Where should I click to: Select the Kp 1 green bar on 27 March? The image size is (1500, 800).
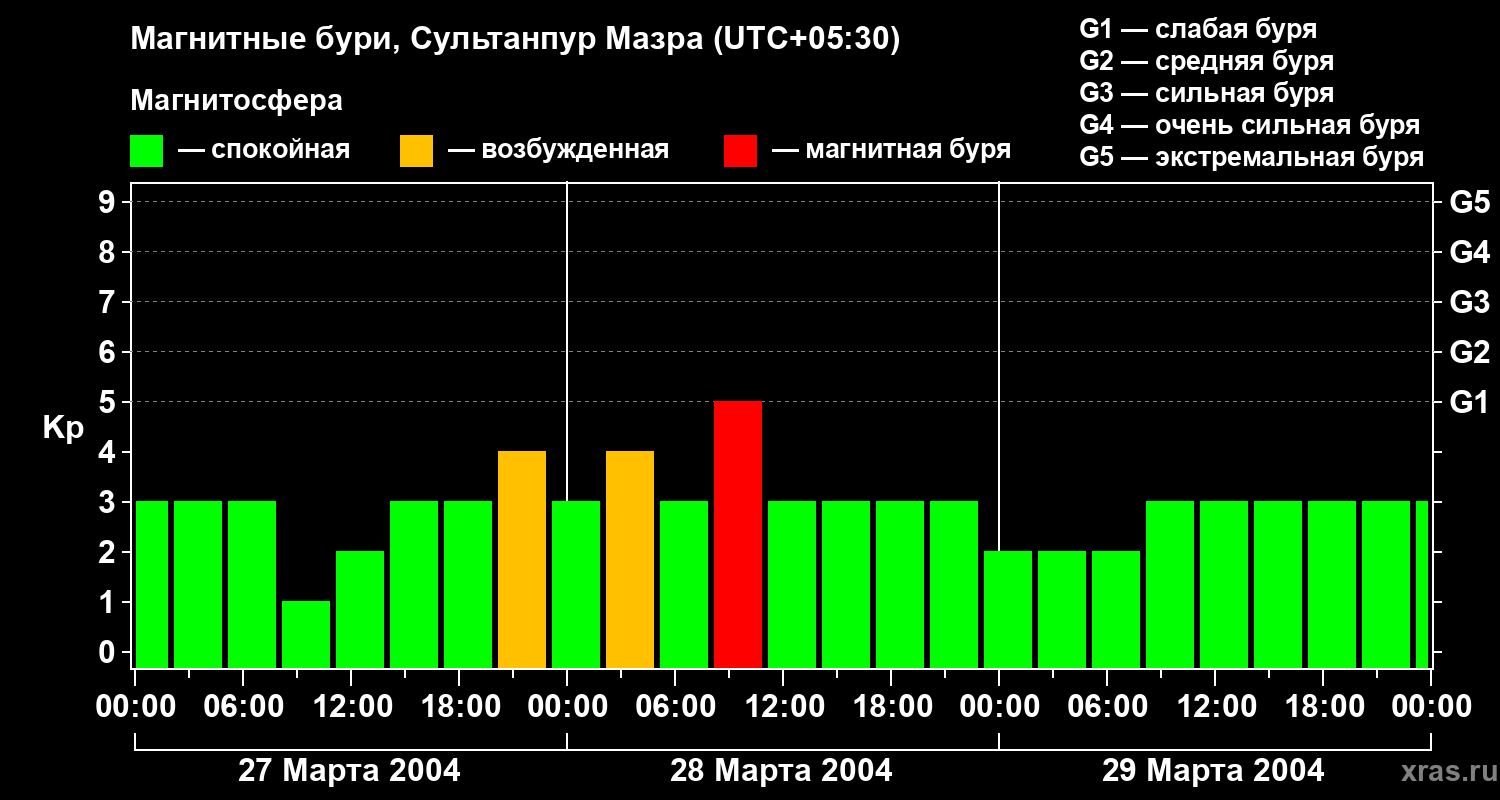(306, 635)
